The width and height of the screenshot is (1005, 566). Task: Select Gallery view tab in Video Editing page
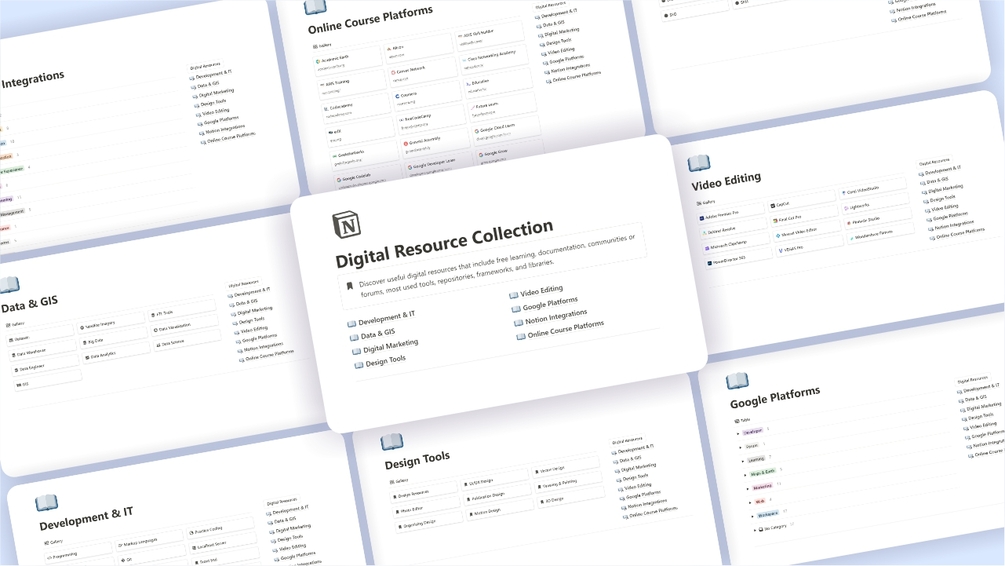point(706,203)
